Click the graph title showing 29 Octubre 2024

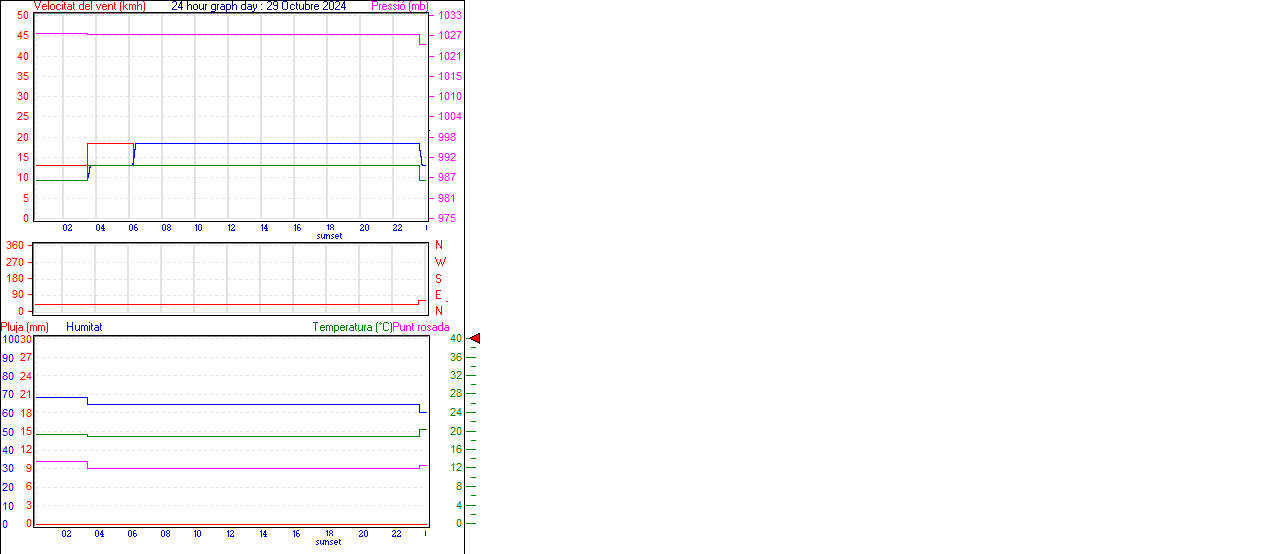tap(258, 6)
